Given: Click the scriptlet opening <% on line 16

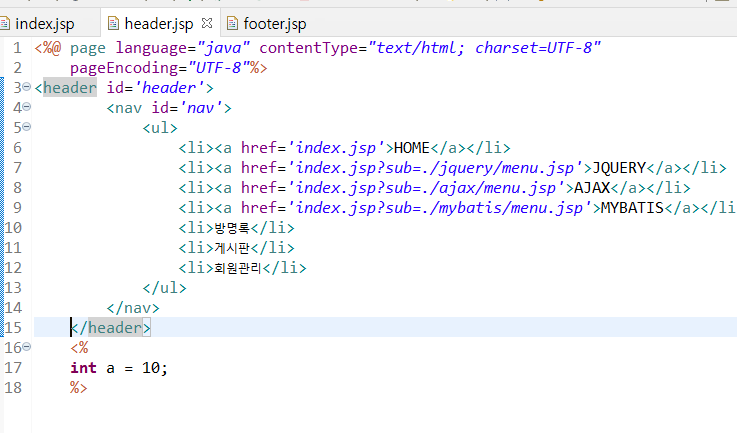Looking at the screenshot, I should coord(79,348).
